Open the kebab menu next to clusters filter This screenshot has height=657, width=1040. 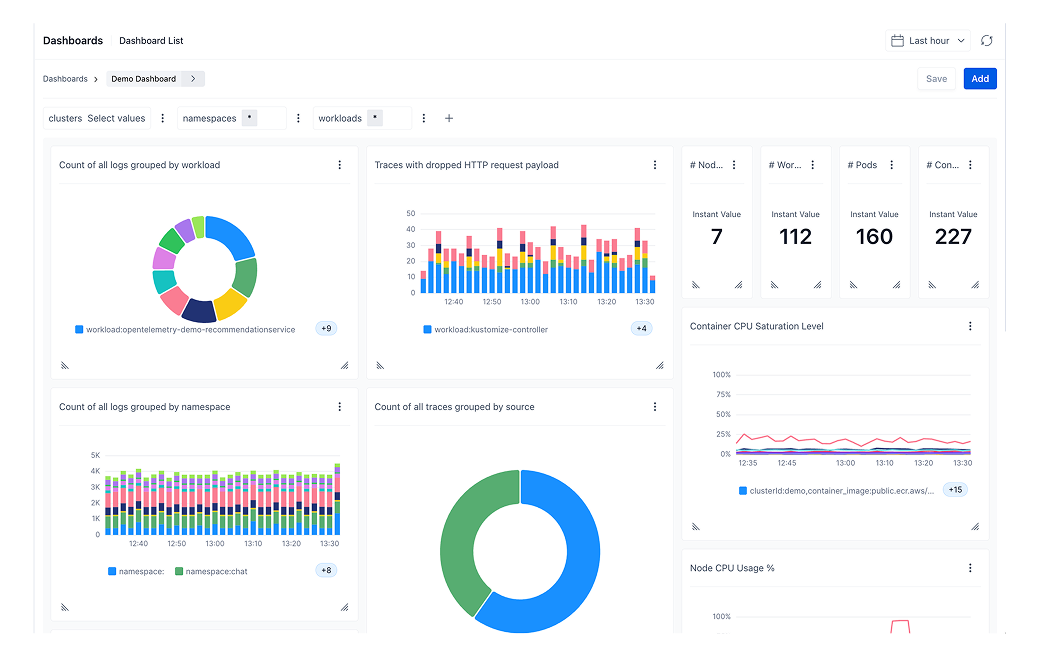[162, 118]
